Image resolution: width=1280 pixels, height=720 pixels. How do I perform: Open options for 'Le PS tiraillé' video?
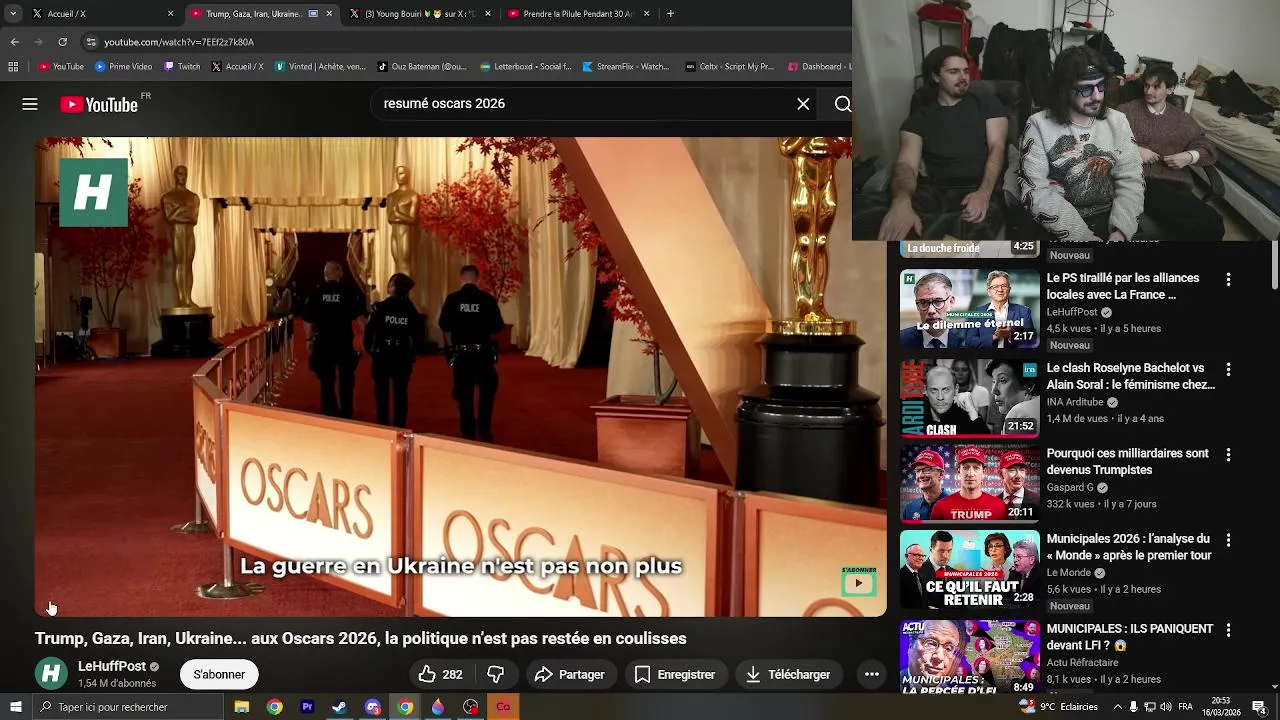(1228, 279)
